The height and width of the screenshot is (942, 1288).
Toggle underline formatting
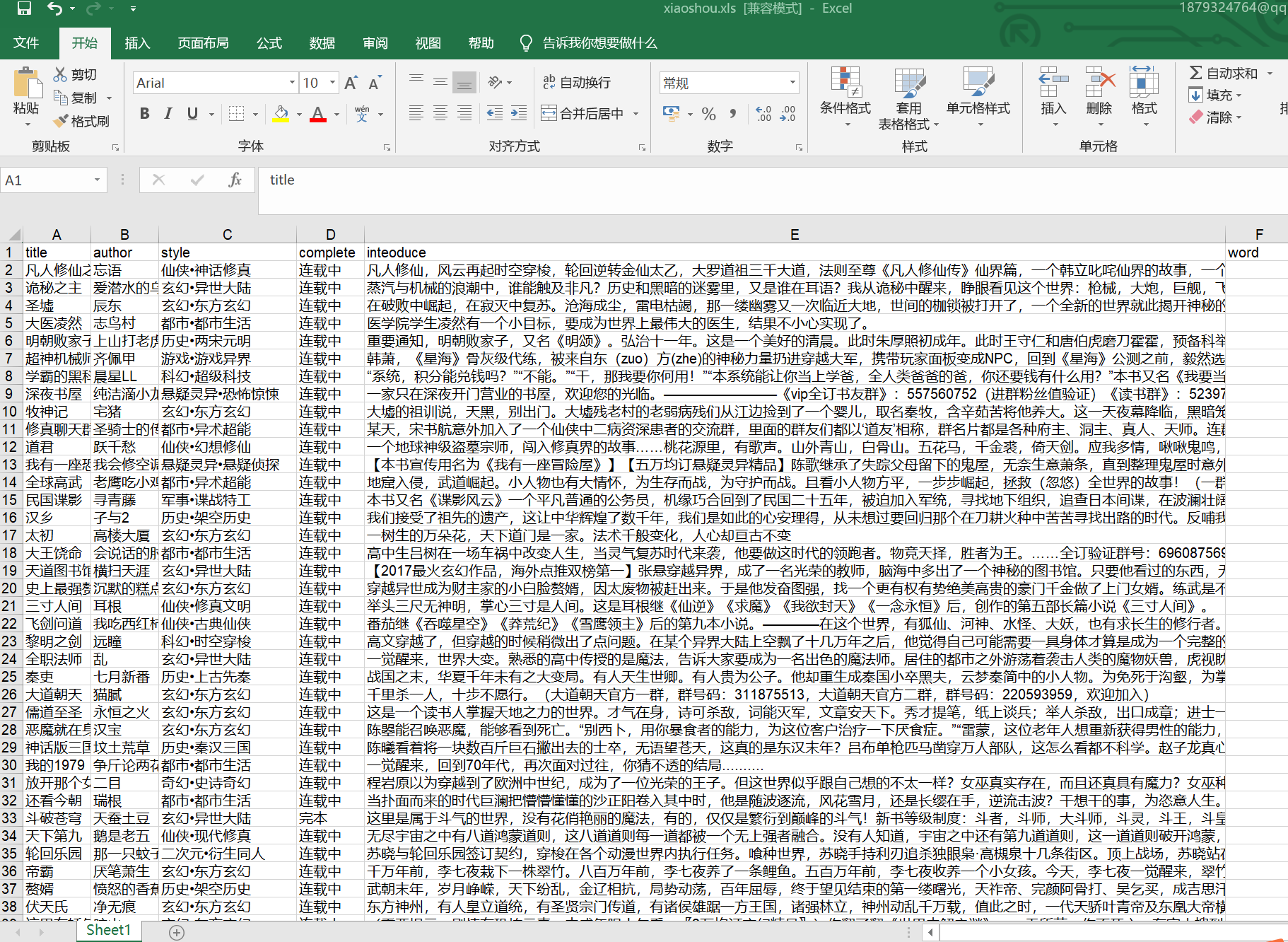tap(192, 113)
